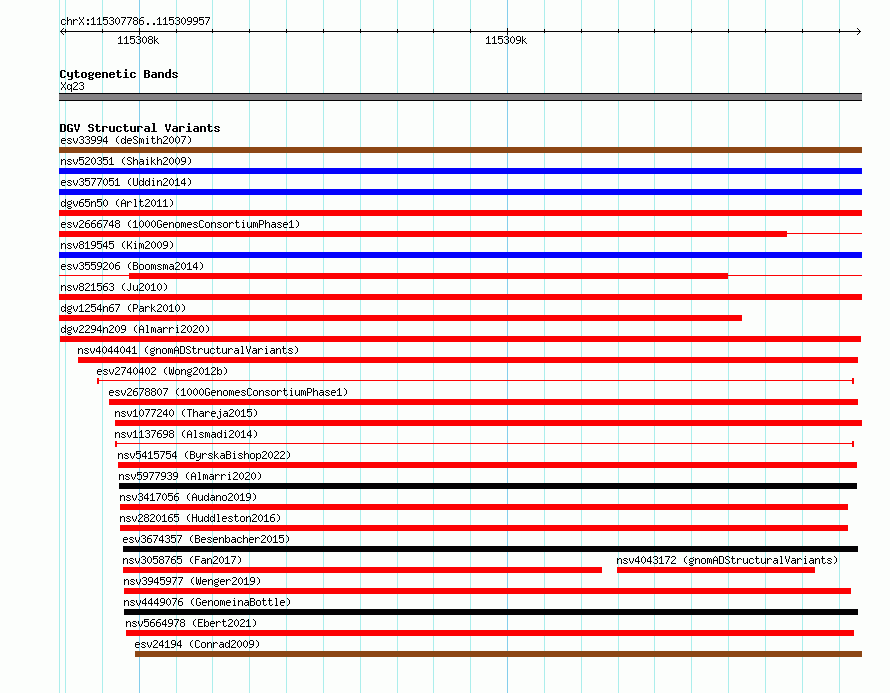Click nsv4449076 (GenomeinaBottle) label
This screenshot has height=693, width=890.
[207, 602]
